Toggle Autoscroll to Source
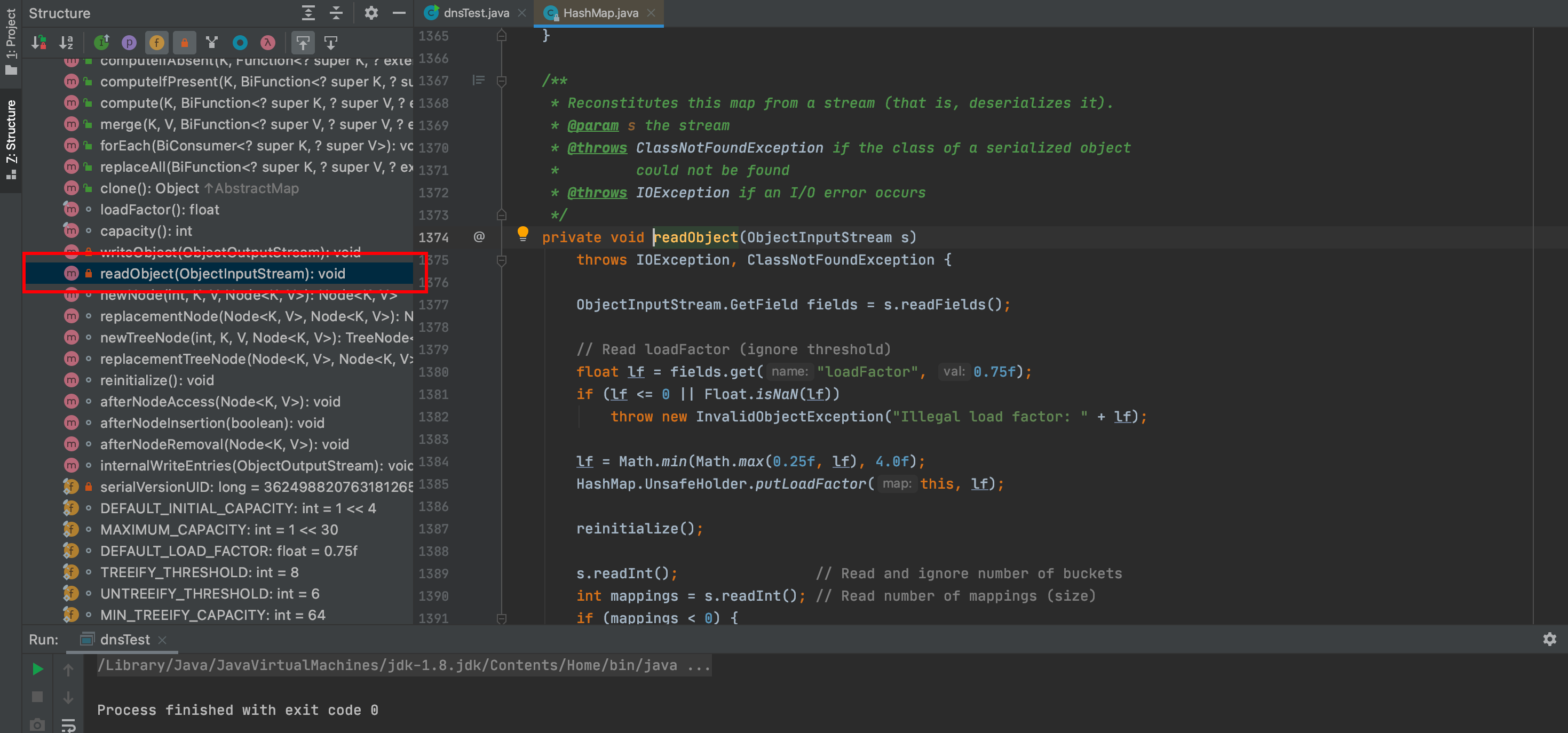Image resolution: width=1568 pixels, height=733 pixels. [x=303, y=43]
